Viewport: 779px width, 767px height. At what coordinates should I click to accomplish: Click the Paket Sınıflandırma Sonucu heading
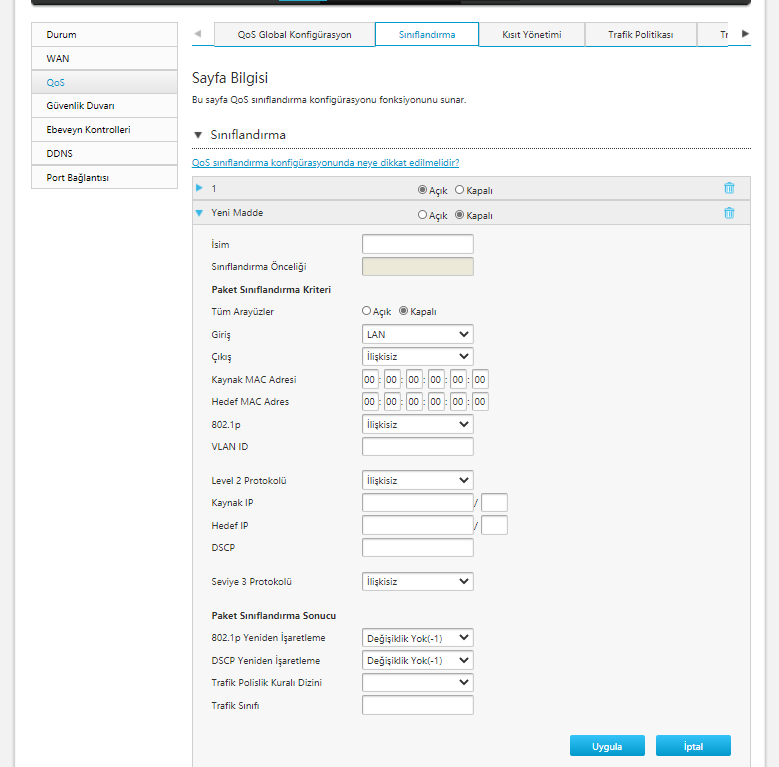[x=274, y=615]
